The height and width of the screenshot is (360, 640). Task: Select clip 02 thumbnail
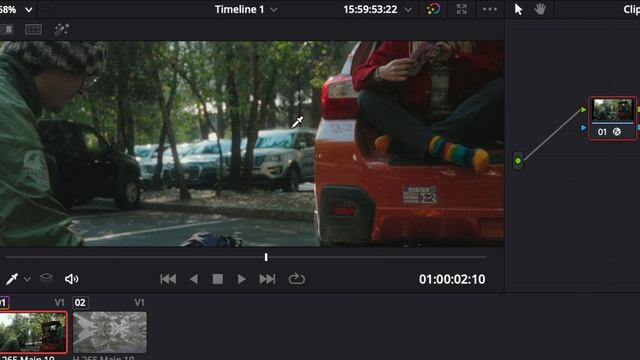click(110, 332)
